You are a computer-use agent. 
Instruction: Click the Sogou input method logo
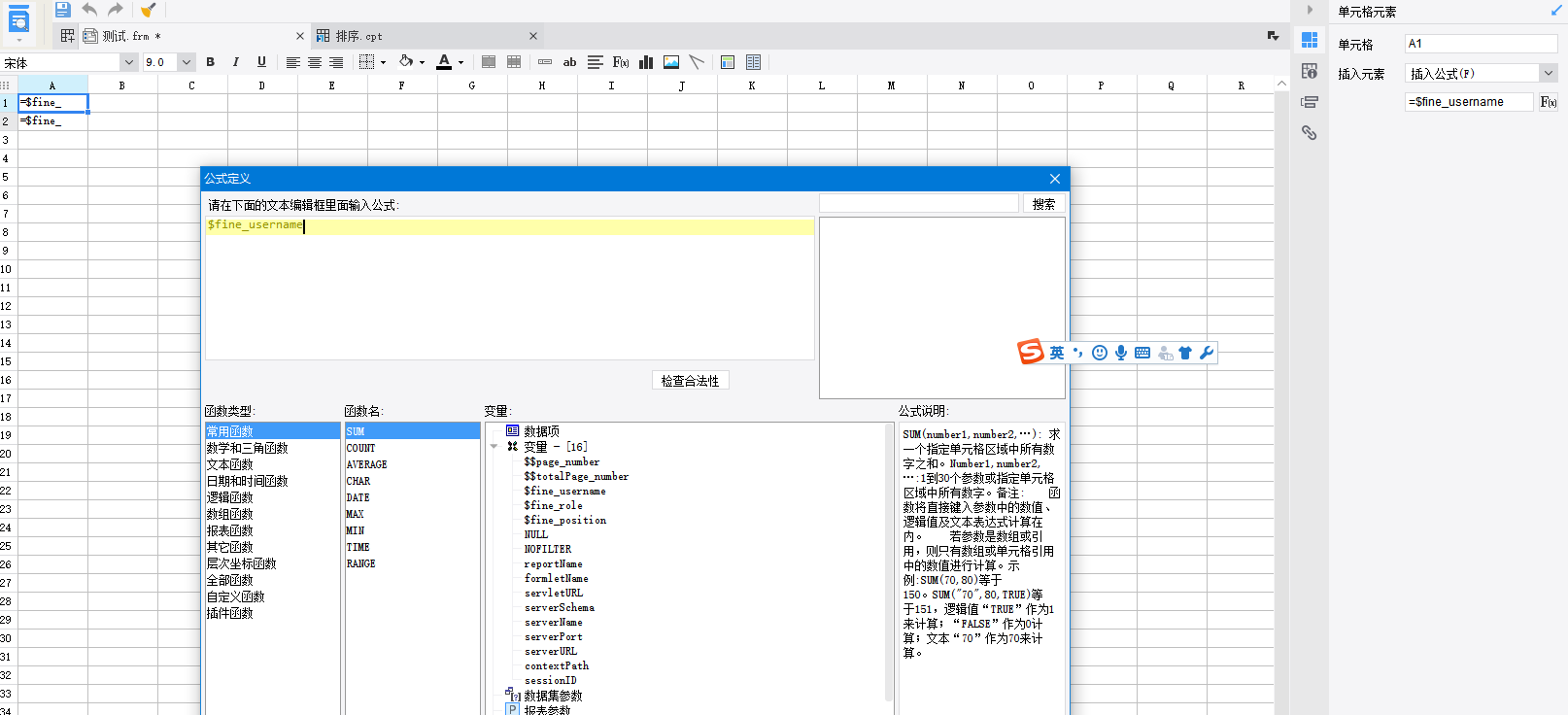coord(1031,352)
